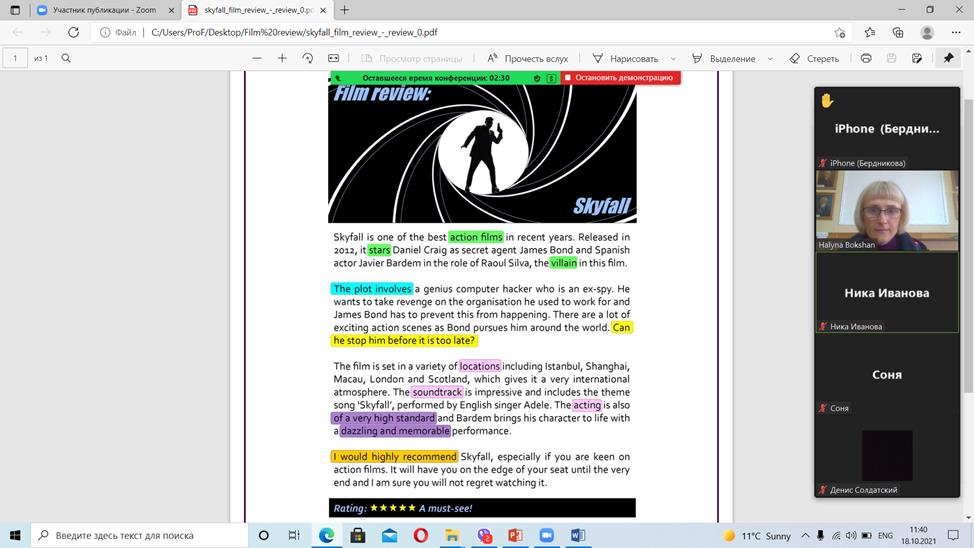Select Соня participant tile
This screenshot has height=548, width=974.
click(x=887, y=374)
